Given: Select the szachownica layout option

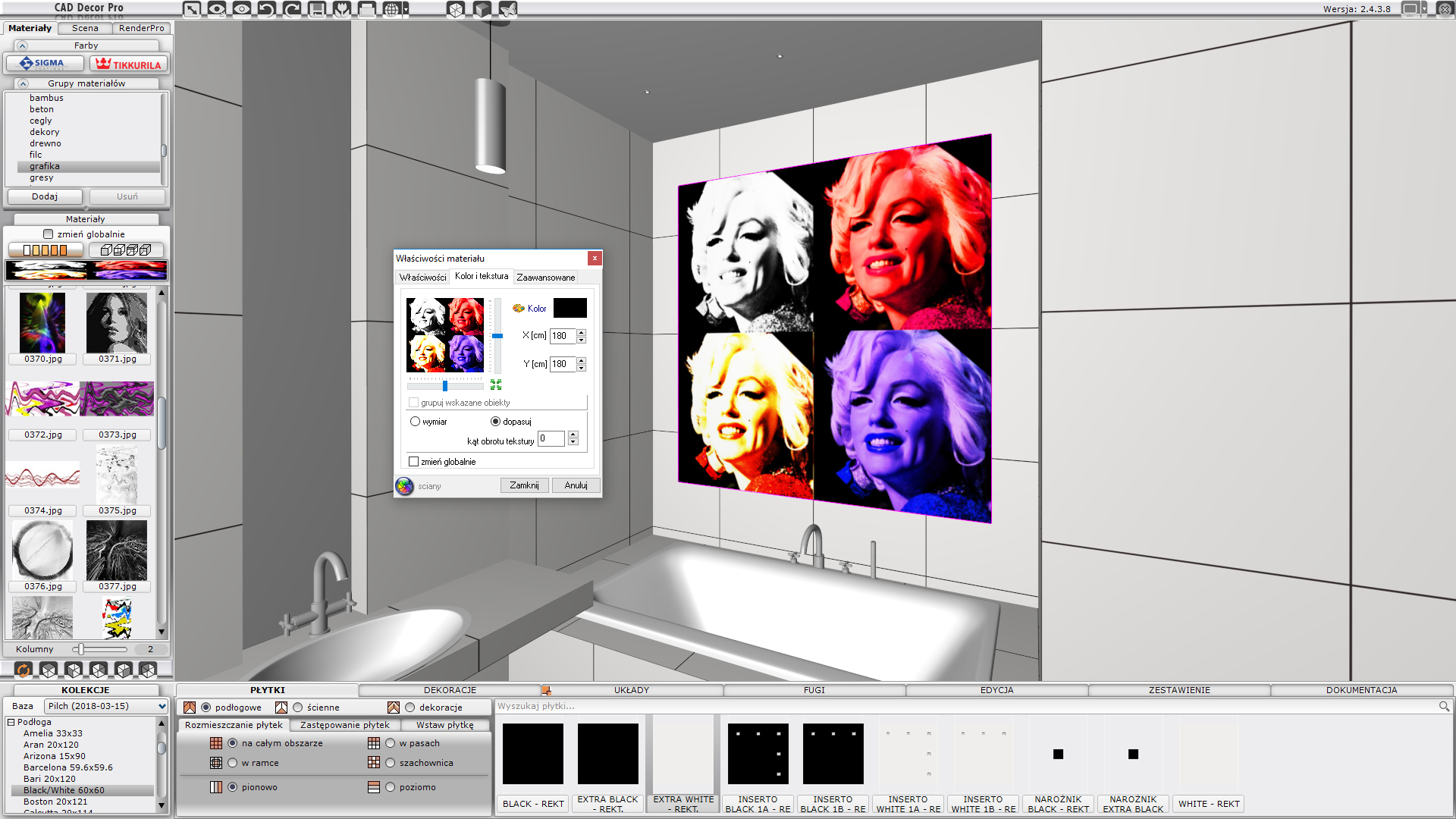Looking at the screenshot, I should pyautogui.click(x=391, y=763).
